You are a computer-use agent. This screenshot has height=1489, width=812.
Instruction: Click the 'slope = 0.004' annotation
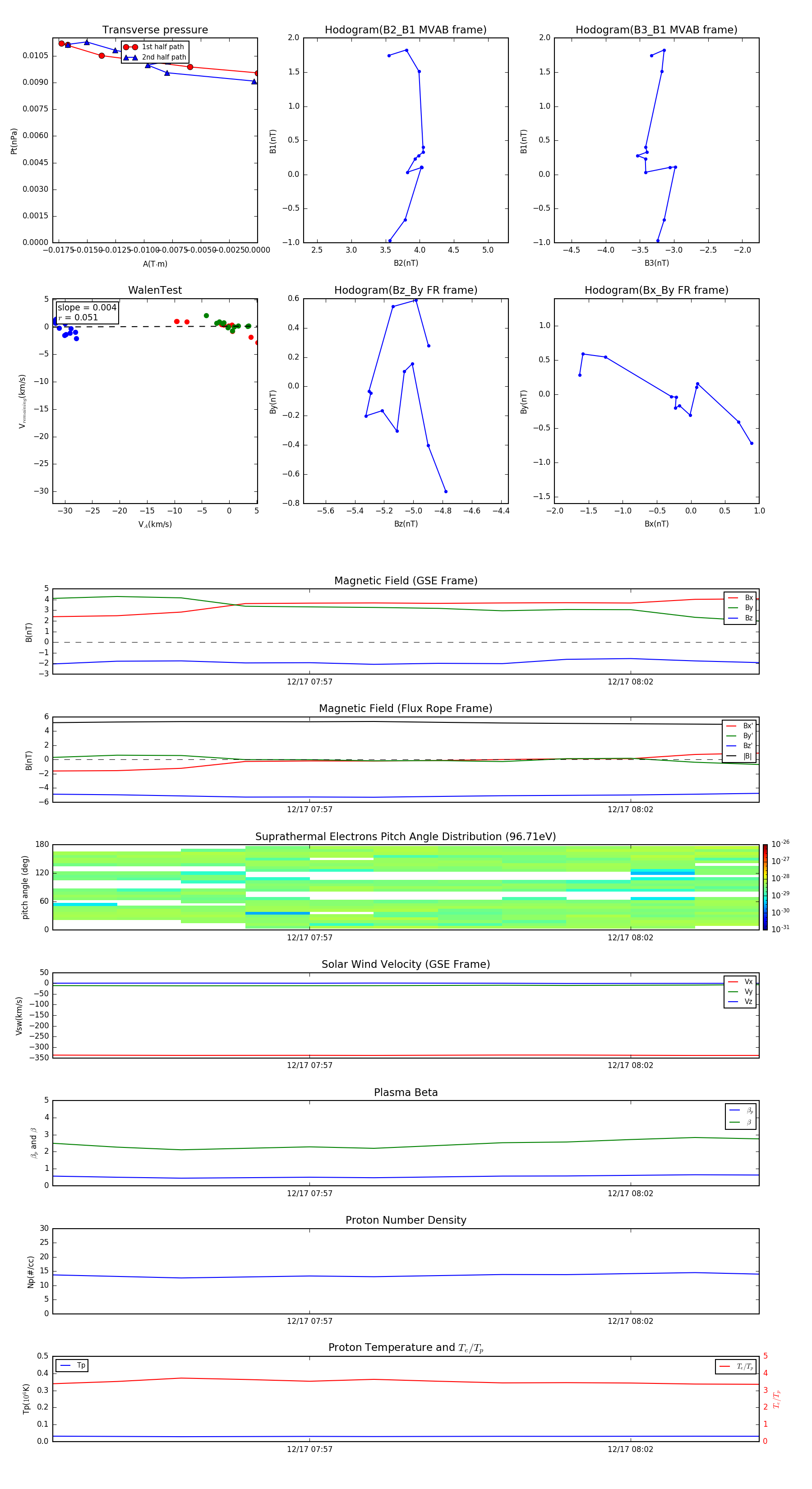tap(87, 308)
